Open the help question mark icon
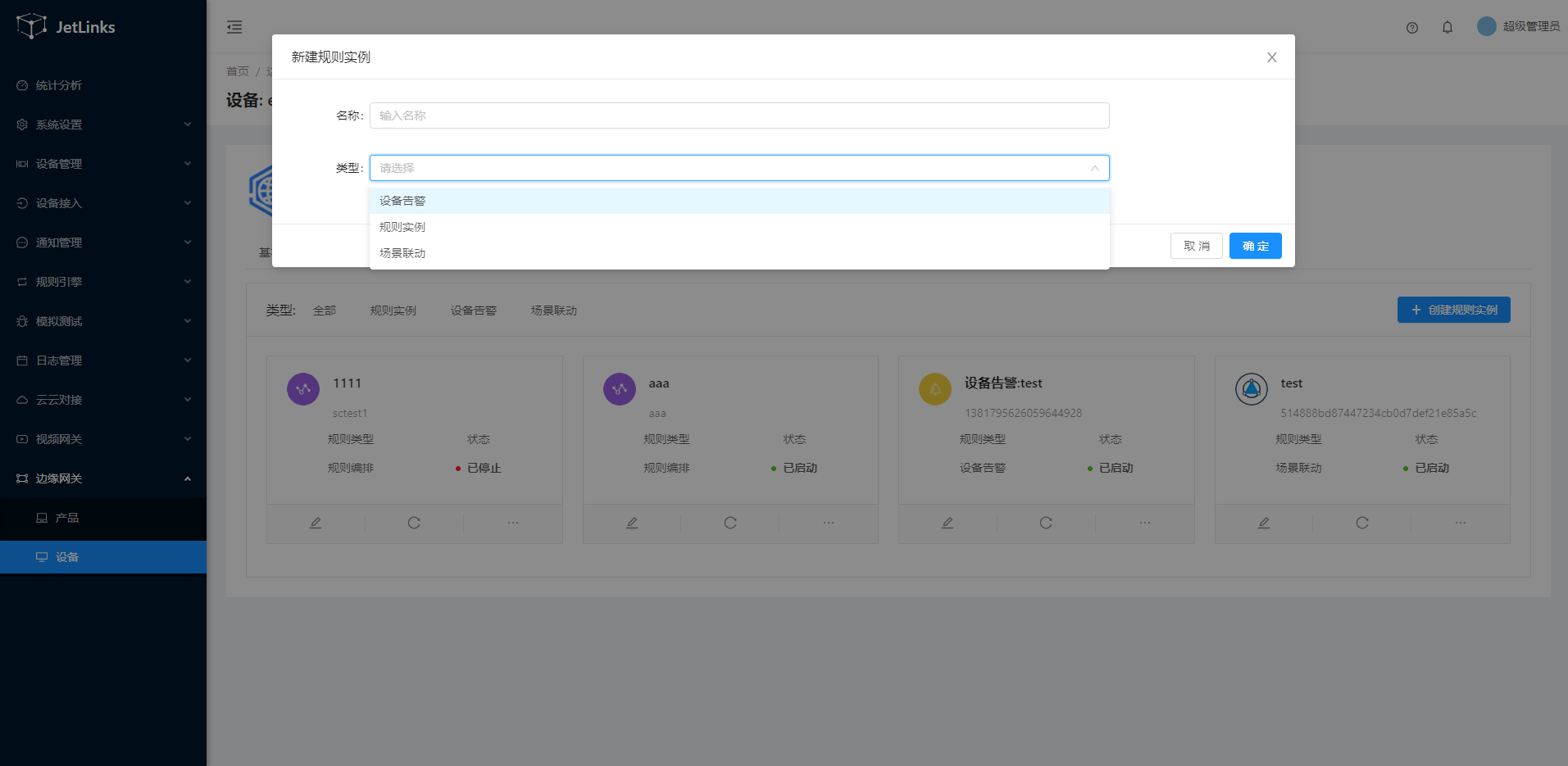1568x766 pixels. (1411, 27)
